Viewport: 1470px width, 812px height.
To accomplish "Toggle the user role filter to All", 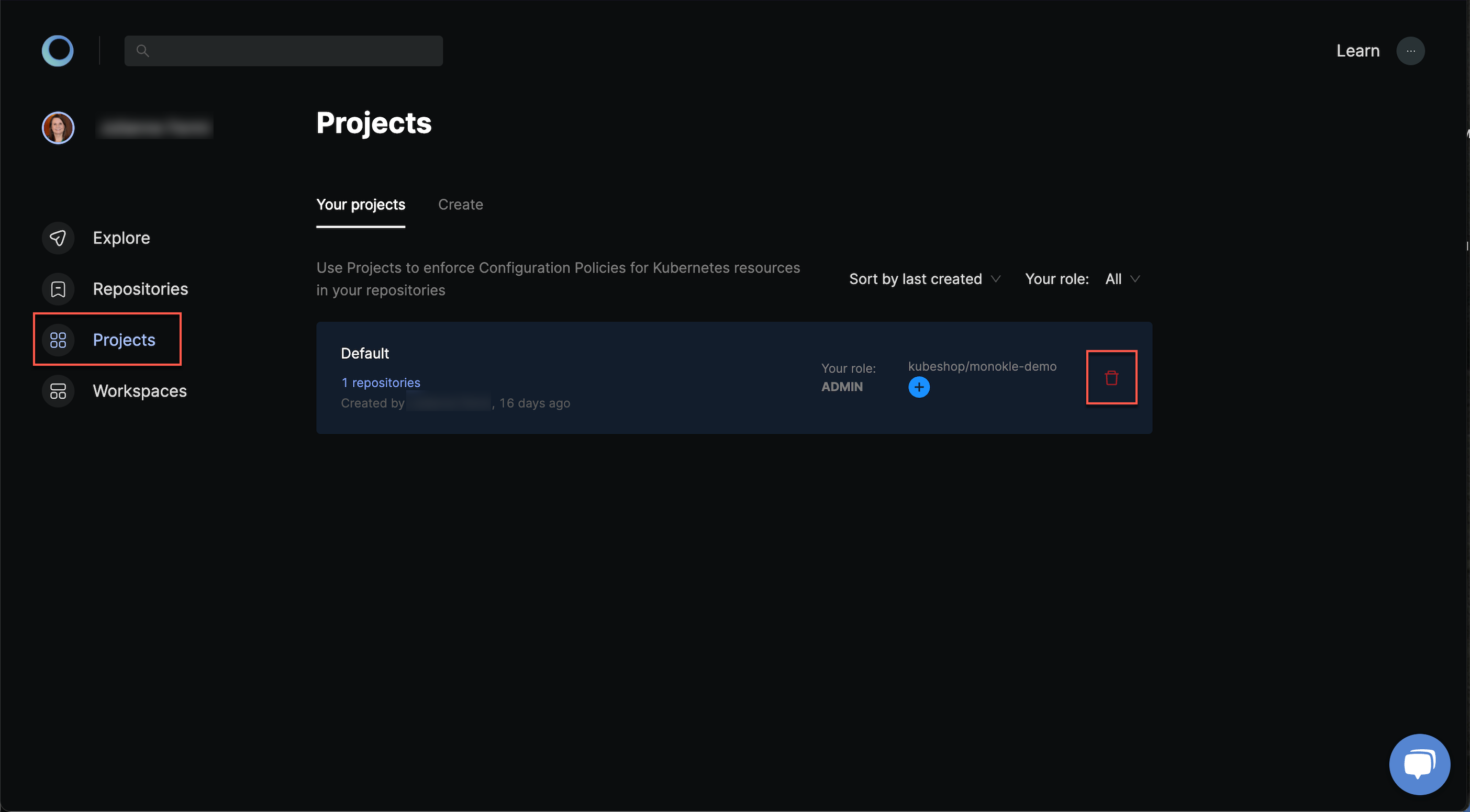I will [1121, 279].
